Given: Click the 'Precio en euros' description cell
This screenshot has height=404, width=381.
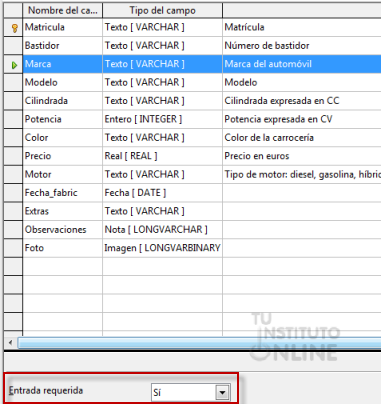Looking at the screenshot, I should (302, 156).
